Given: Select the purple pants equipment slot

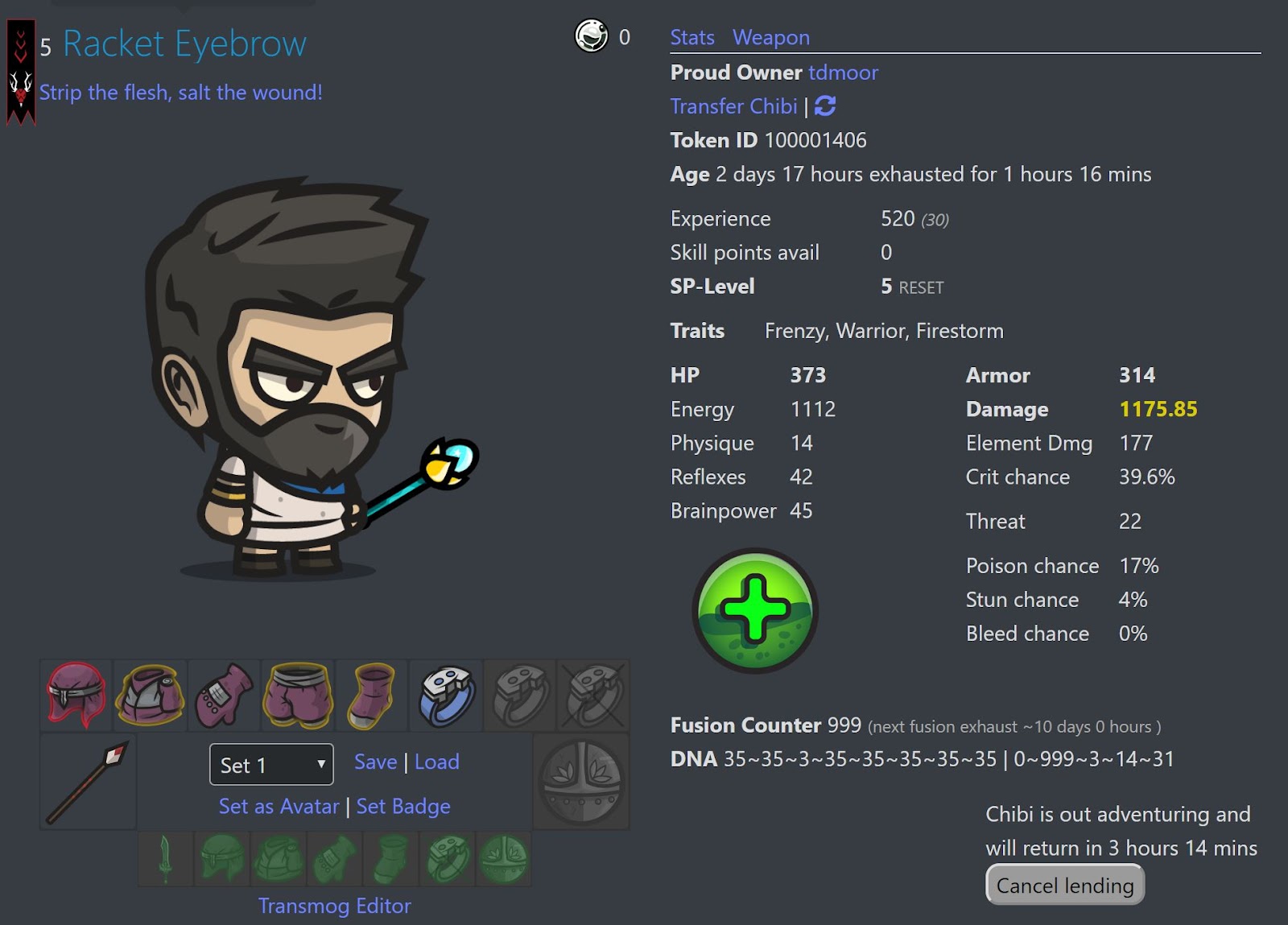Looking at the screenshot, I should tap(298, 696).
